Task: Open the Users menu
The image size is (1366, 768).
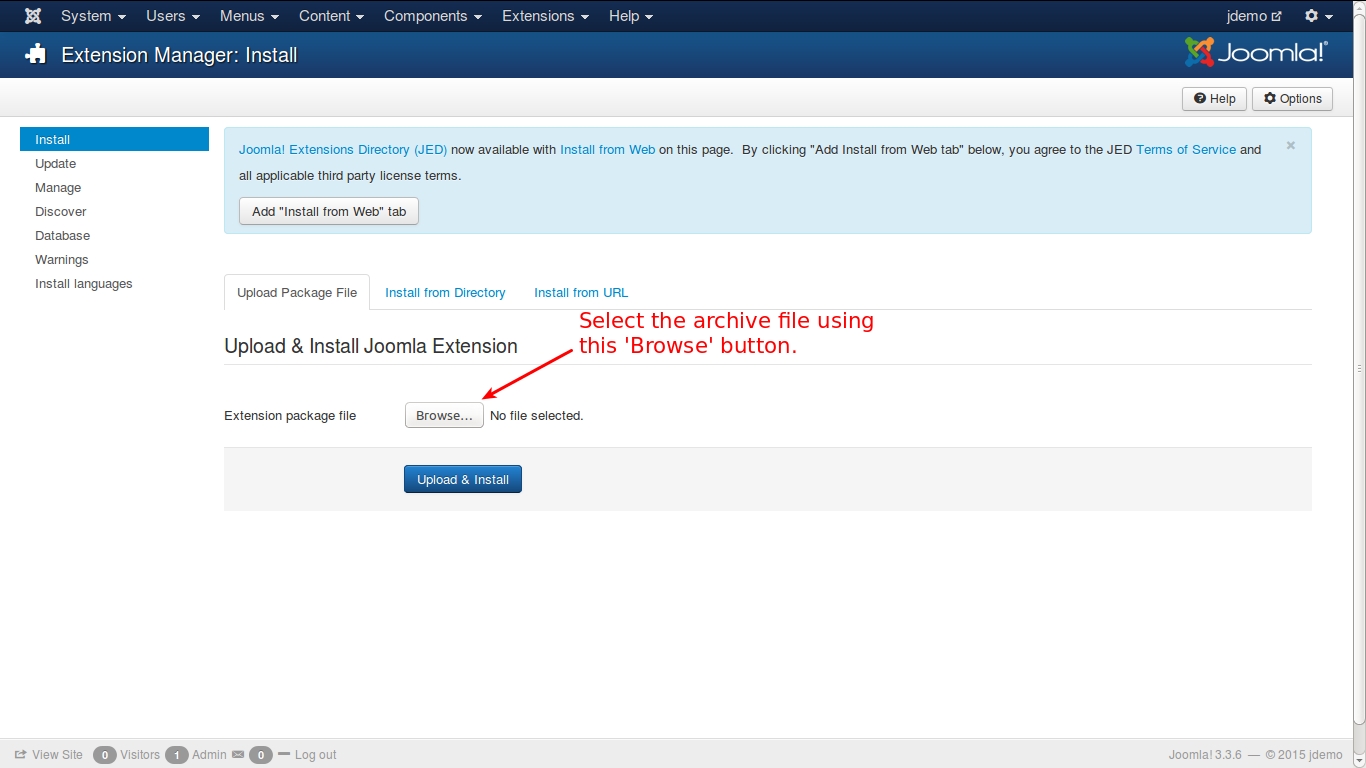Action: (x=172, y=16)
